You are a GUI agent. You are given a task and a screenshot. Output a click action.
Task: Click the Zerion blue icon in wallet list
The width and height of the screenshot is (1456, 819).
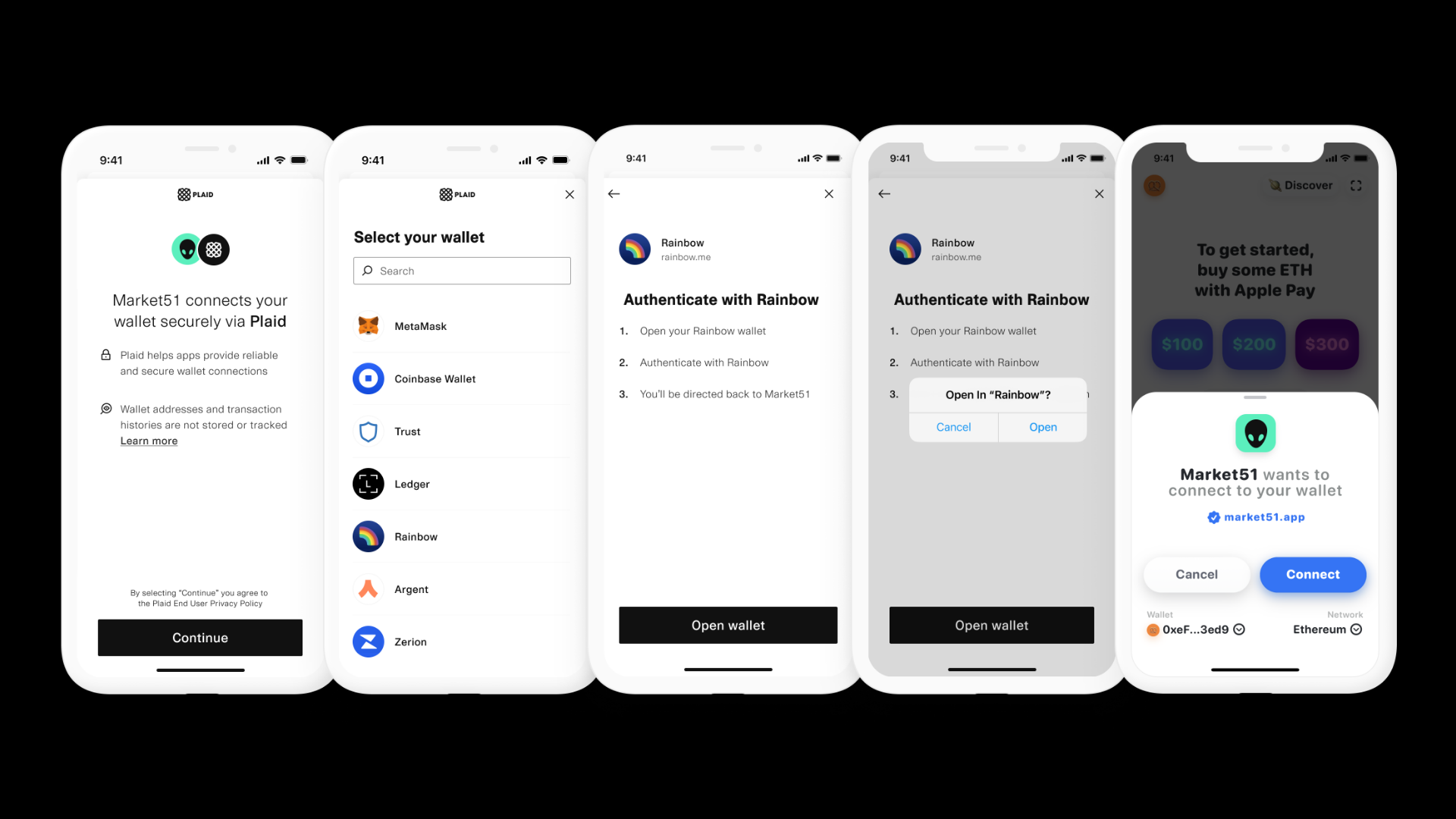(x=369, y=641)
